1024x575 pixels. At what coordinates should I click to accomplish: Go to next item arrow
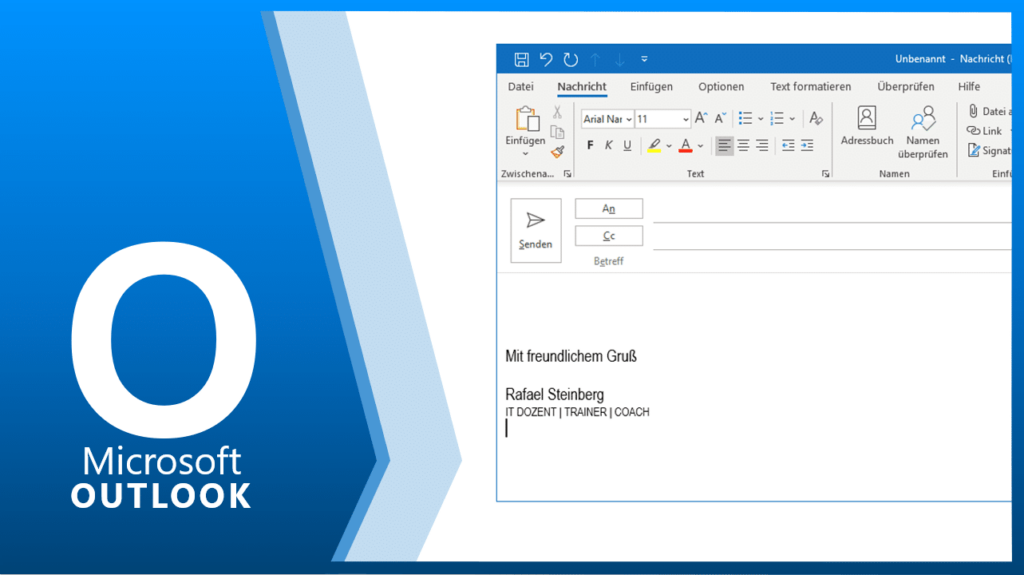pyautogui.click(x=620, y=59)
